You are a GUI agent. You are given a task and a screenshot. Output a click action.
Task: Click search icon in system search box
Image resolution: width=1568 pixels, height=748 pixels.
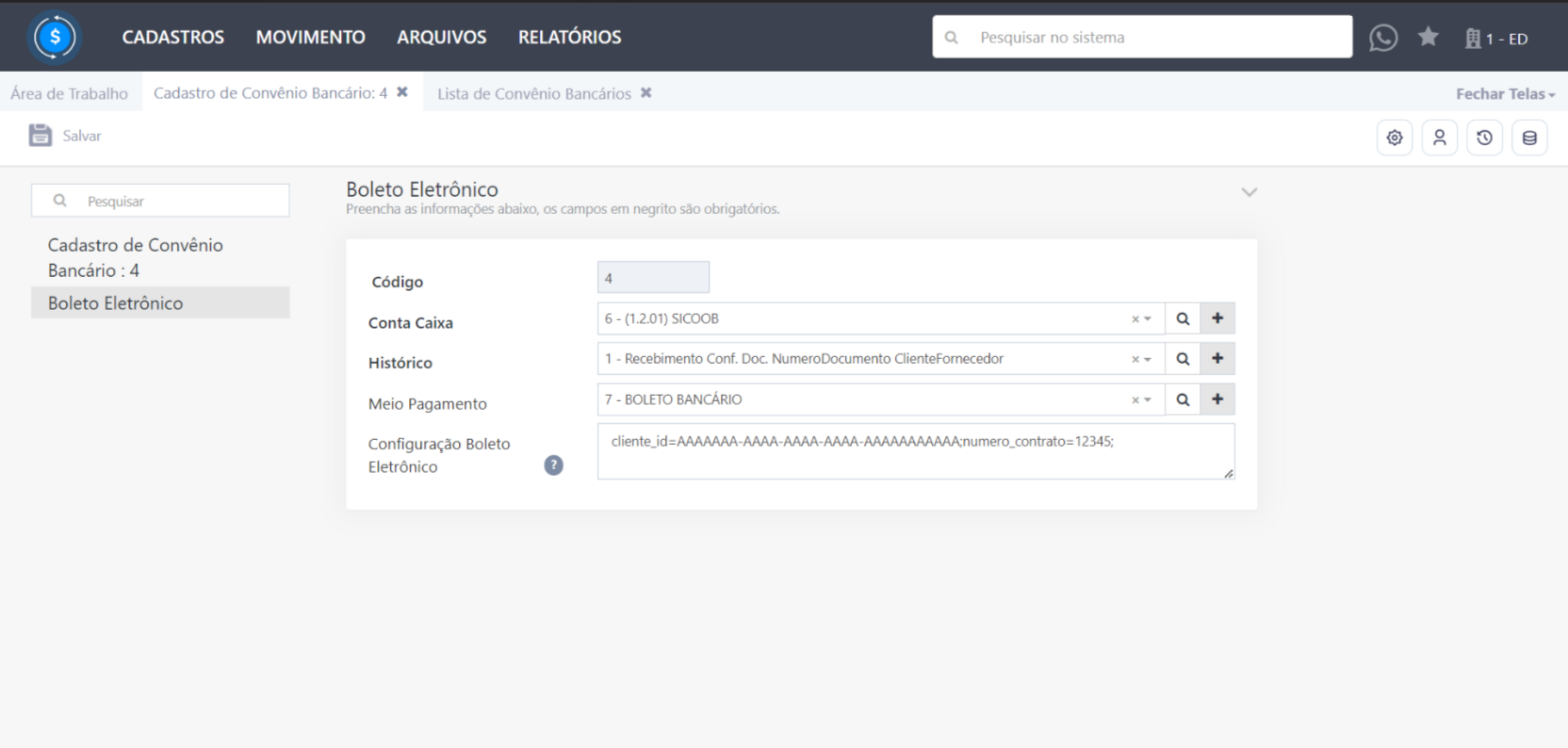[952, 38]
